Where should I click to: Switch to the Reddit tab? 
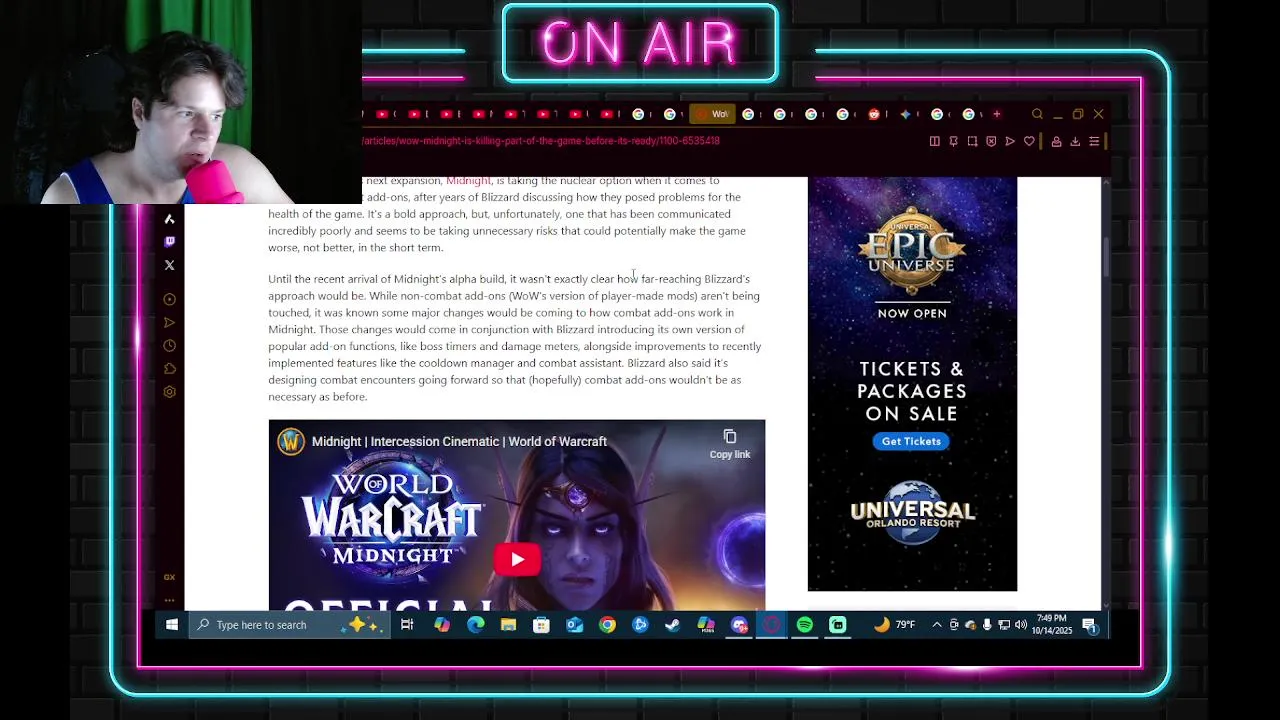874,114
